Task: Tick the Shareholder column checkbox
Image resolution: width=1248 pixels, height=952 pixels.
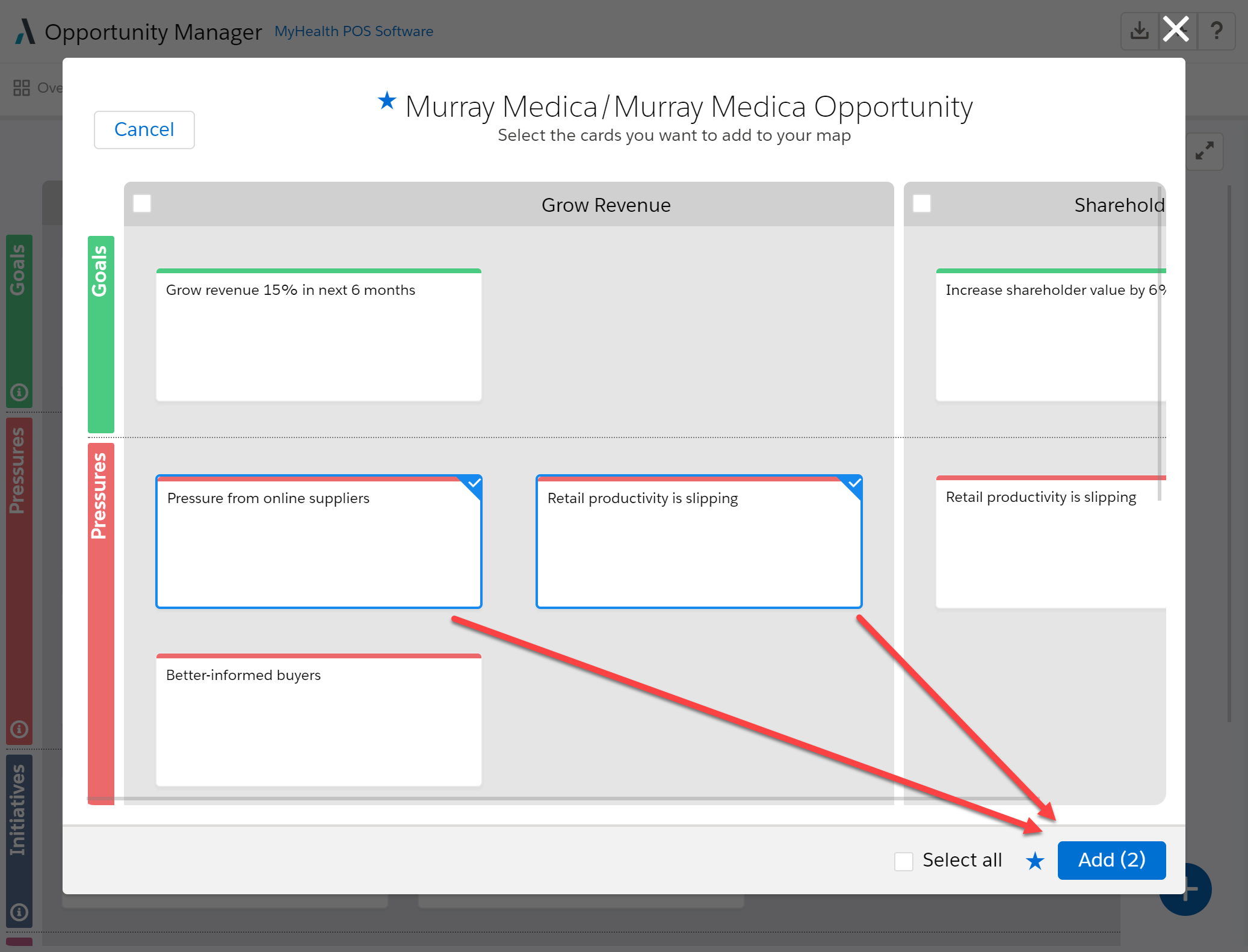Action: [x=922, y=203]
